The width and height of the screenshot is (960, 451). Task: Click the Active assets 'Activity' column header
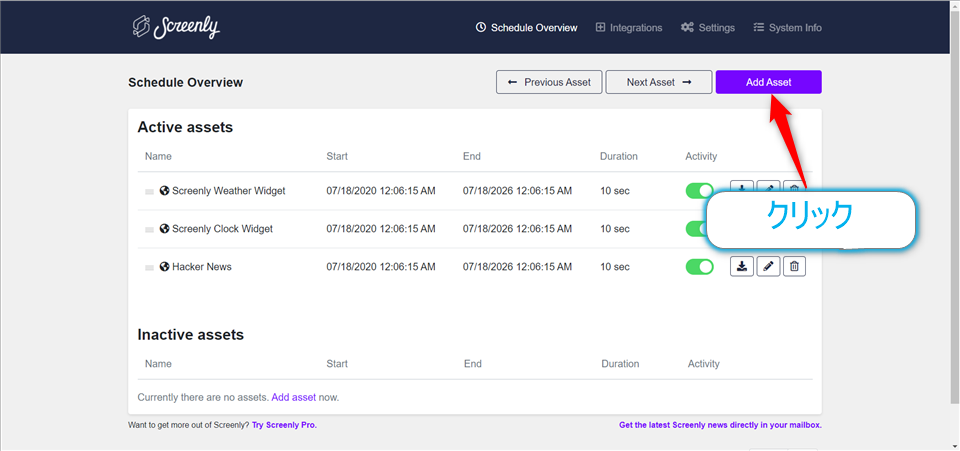point(701,156)
